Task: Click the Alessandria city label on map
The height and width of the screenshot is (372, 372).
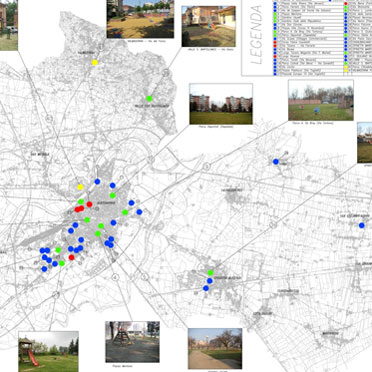Action: 106,203
